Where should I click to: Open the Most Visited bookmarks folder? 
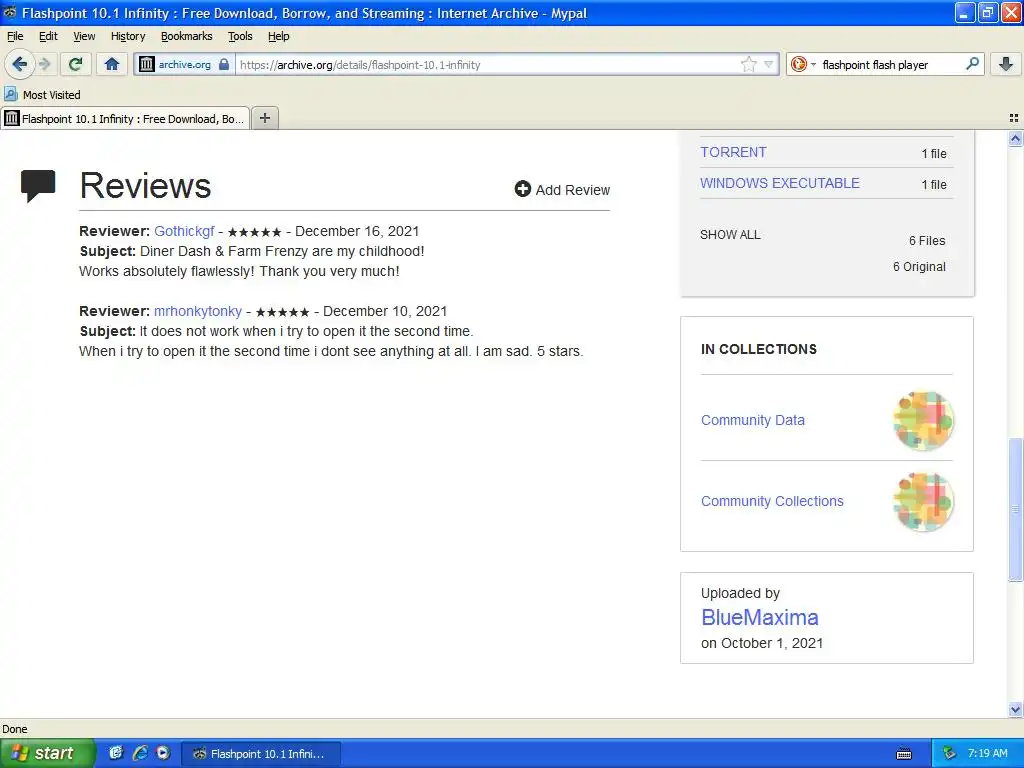42,95
